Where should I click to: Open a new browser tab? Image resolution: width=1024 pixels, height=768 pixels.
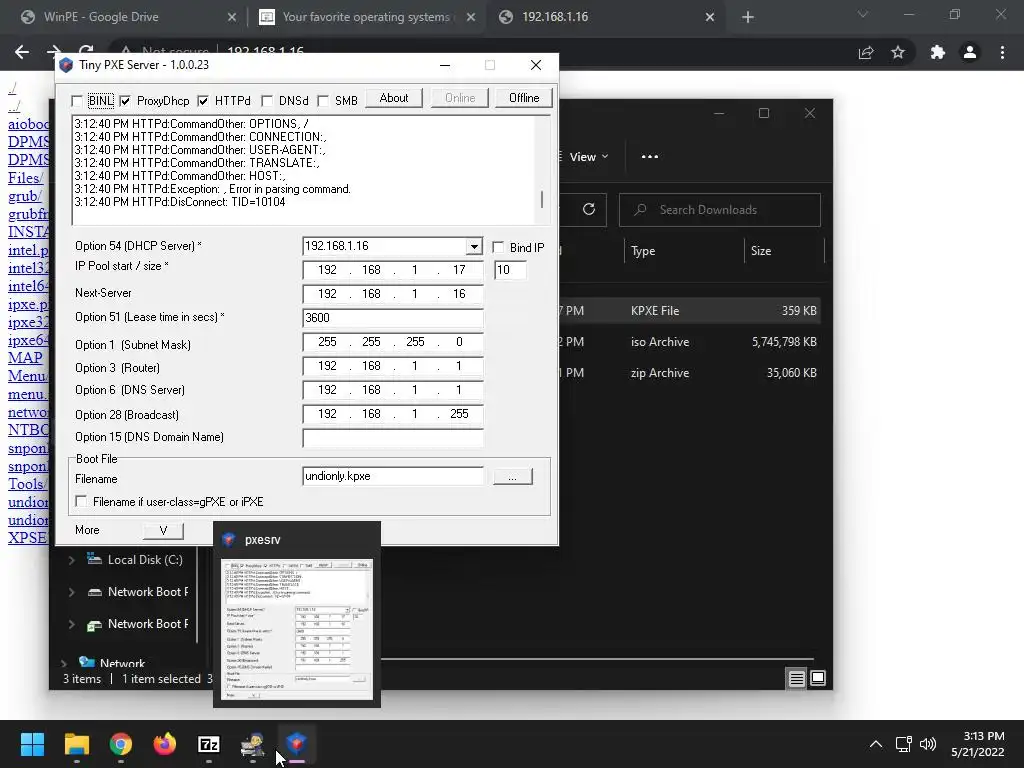coord(748,17)
